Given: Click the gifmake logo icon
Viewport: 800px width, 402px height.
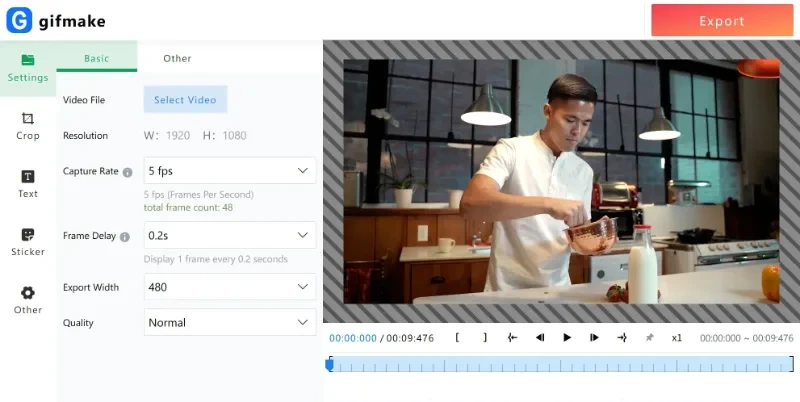Looking at the screenshot, I should click(19, 20).
